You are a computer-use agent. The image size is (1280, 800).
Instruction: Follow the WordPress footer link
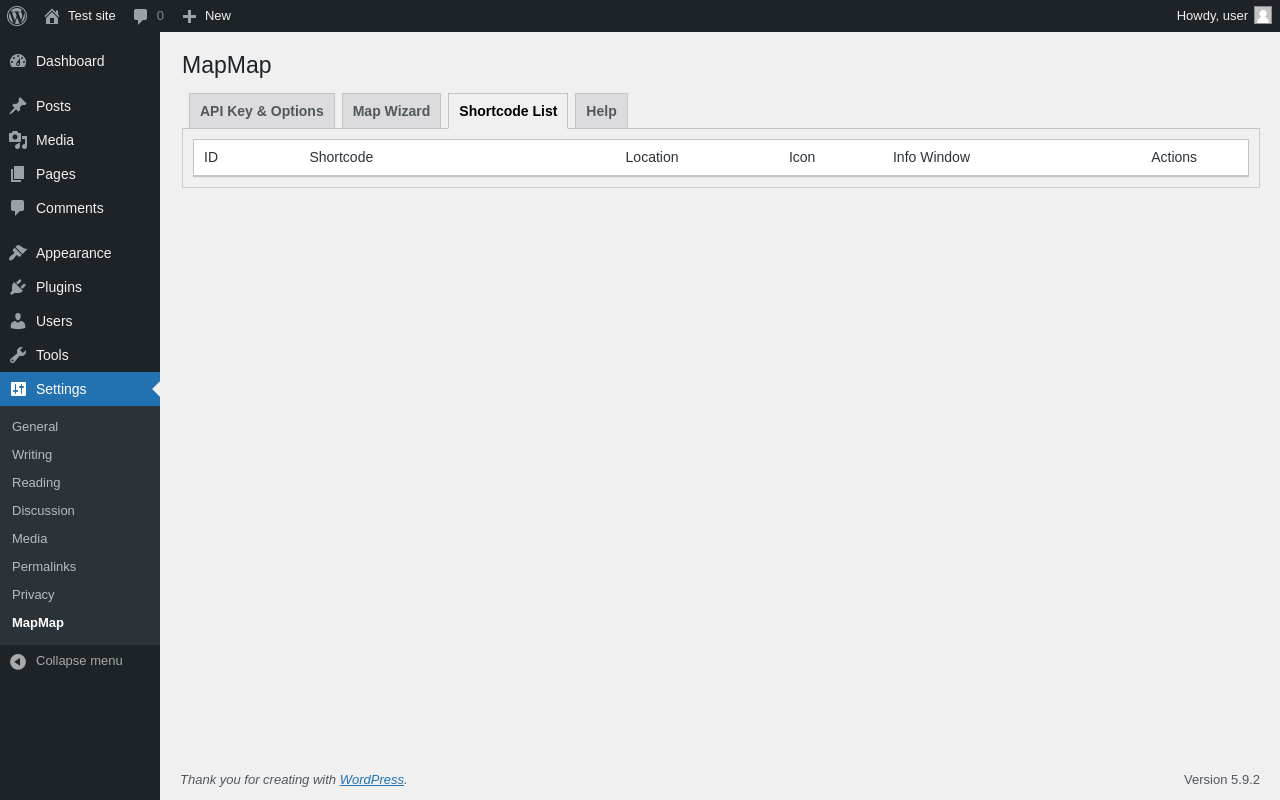(x=372, y=780)
